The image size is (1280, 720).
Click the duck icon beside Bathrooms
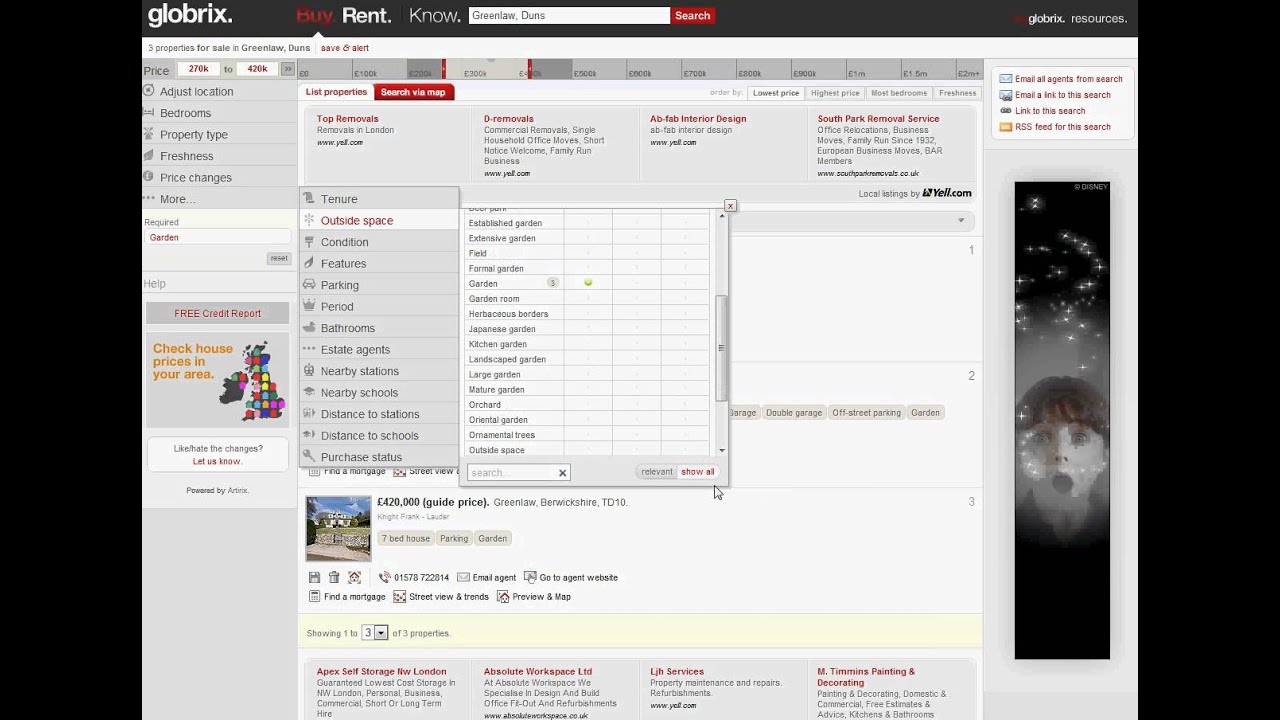(309, 328)
